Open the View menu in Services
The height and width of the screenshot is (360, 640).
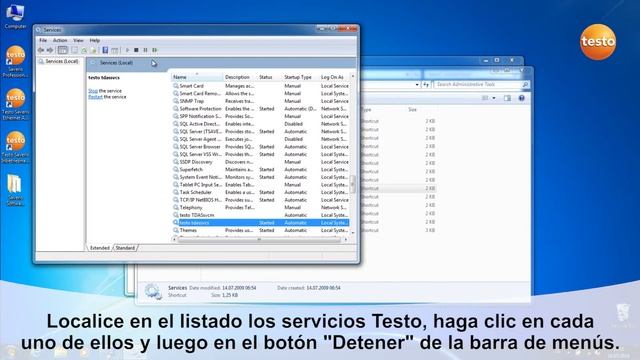[x=78, y=40]
